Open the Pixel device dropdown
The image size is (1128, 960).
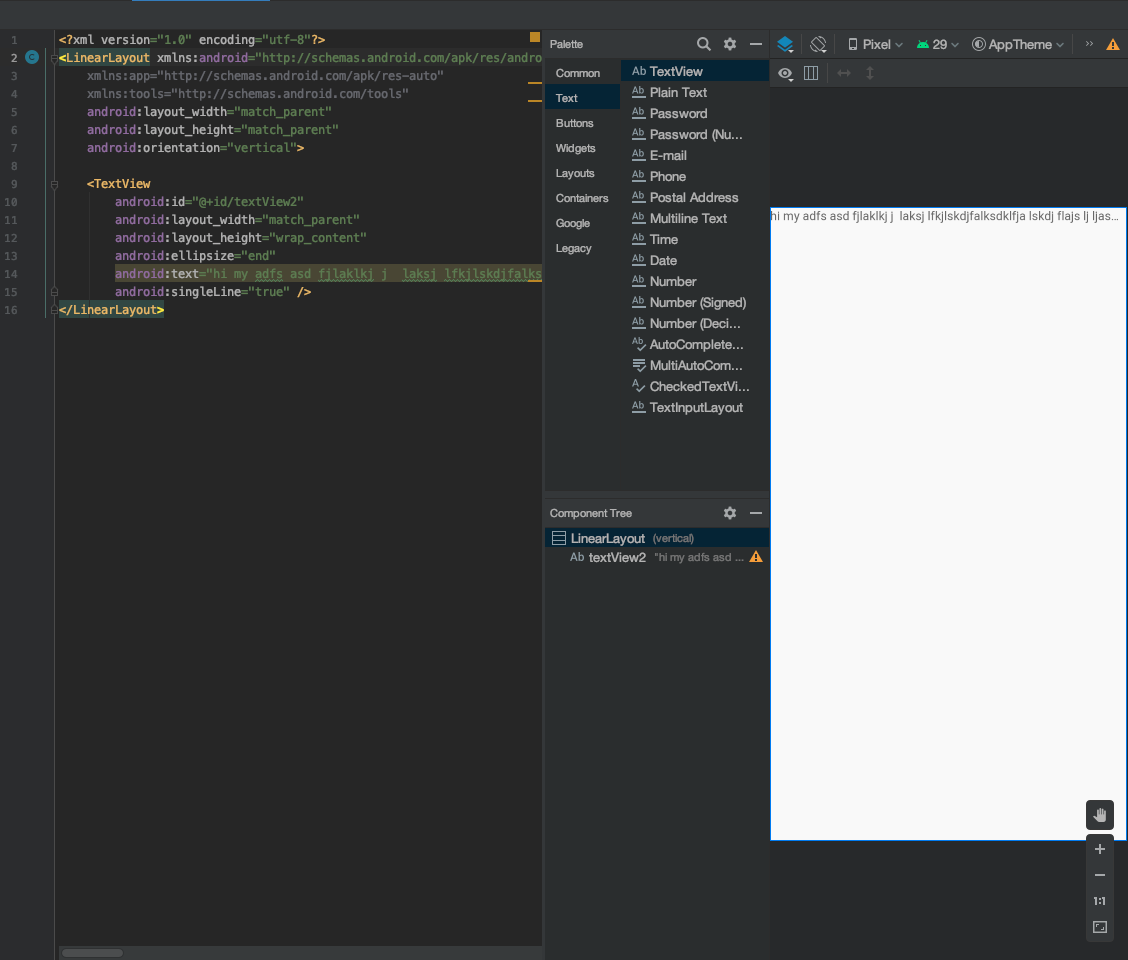pos(875,45)
